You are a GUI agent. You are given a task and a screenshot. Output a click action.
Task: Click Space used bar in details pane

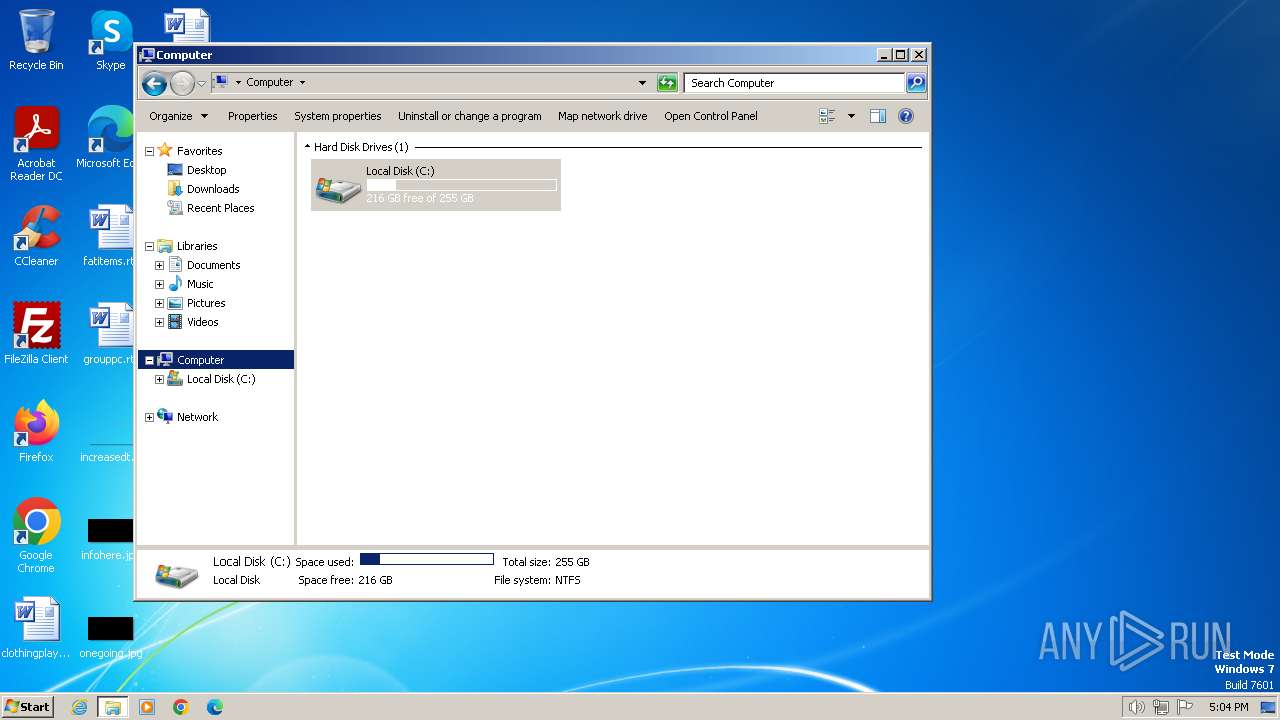coord(427,560)
